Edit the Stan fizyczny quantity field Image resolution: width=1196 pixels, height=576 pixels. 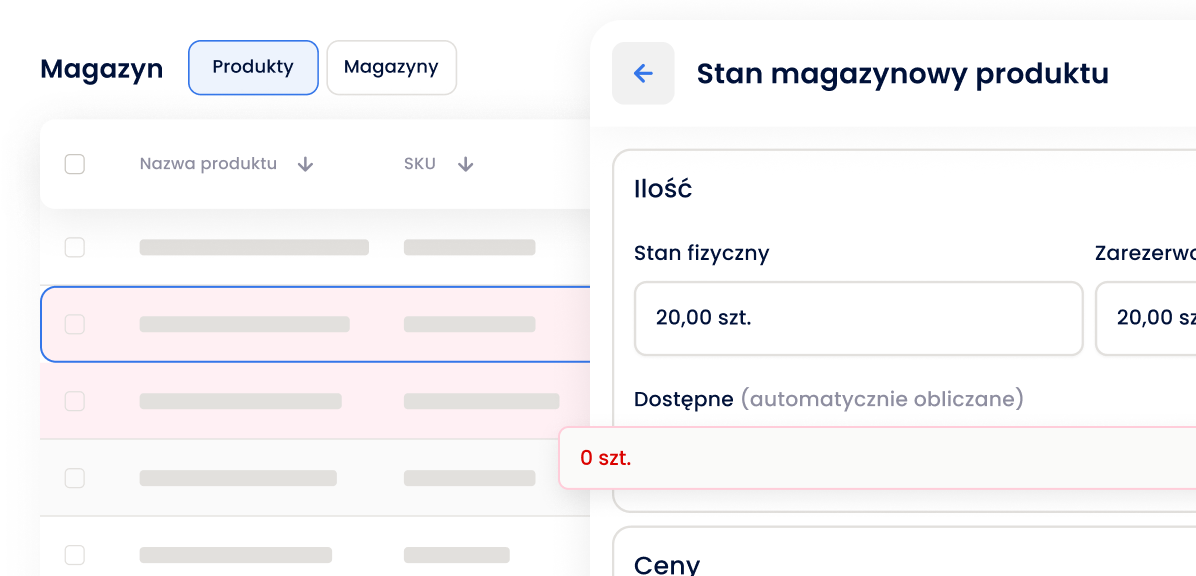coord(859,318)
